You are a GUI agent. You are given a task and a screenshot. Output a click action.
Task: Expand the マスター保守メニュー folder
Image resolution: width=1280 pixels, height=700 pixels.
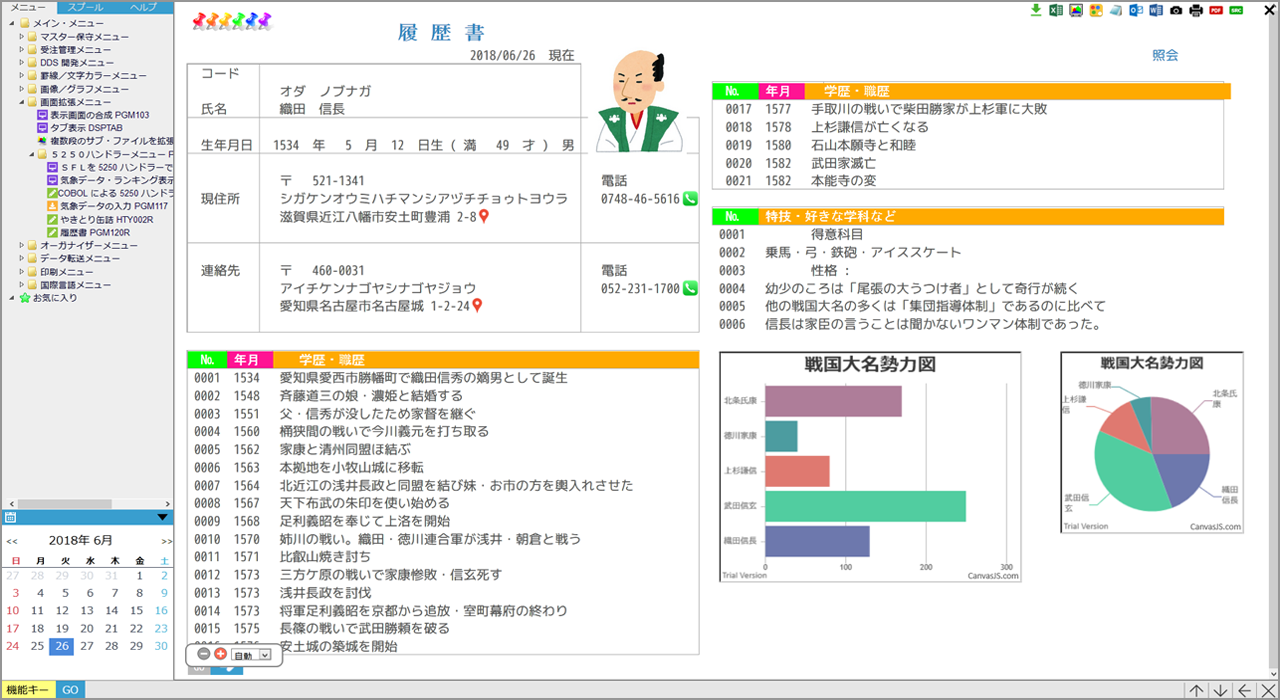click(x=21, y=37)
